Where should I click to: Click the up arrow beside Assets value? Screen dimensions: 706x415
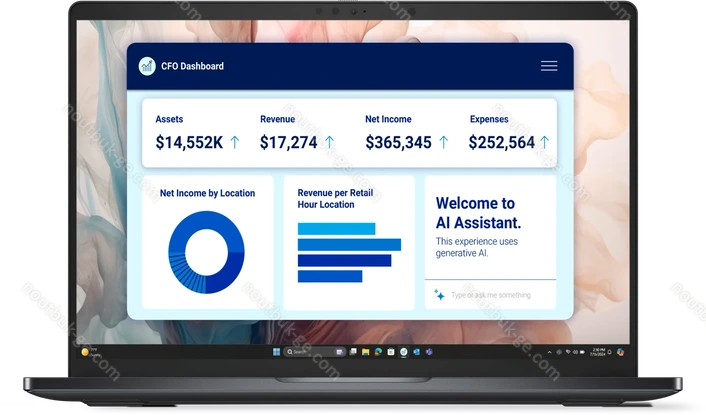(x=235, y=142)
